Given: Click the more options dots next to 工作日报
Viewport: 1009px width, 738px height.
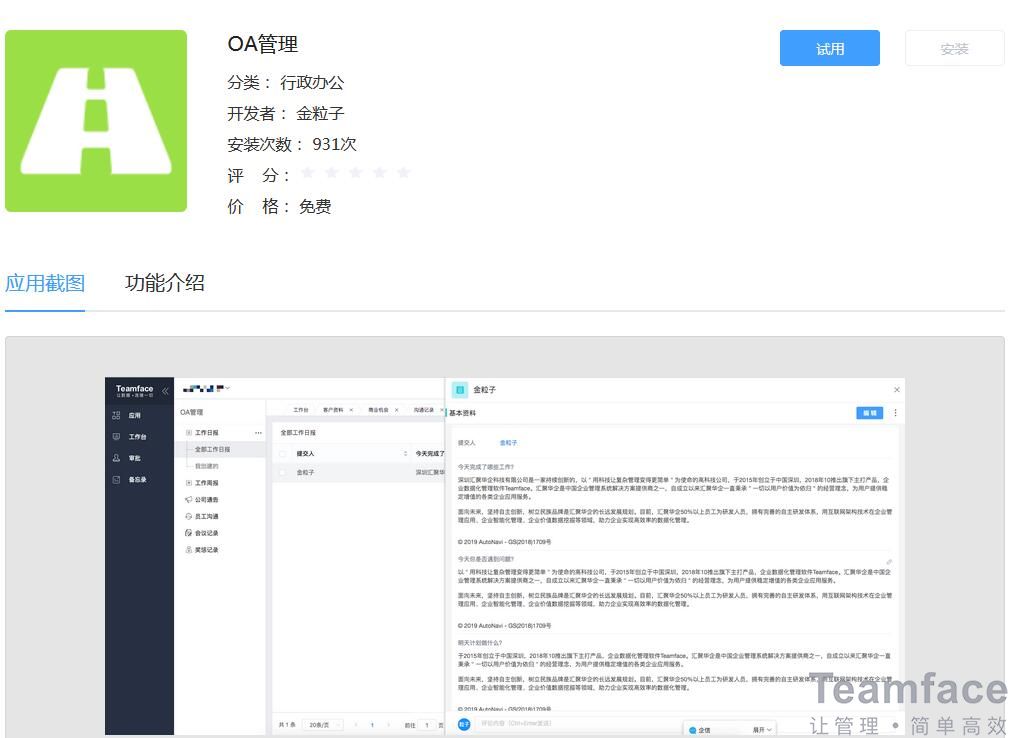Looking at the screenshot, I should click(x=257, y=431).
